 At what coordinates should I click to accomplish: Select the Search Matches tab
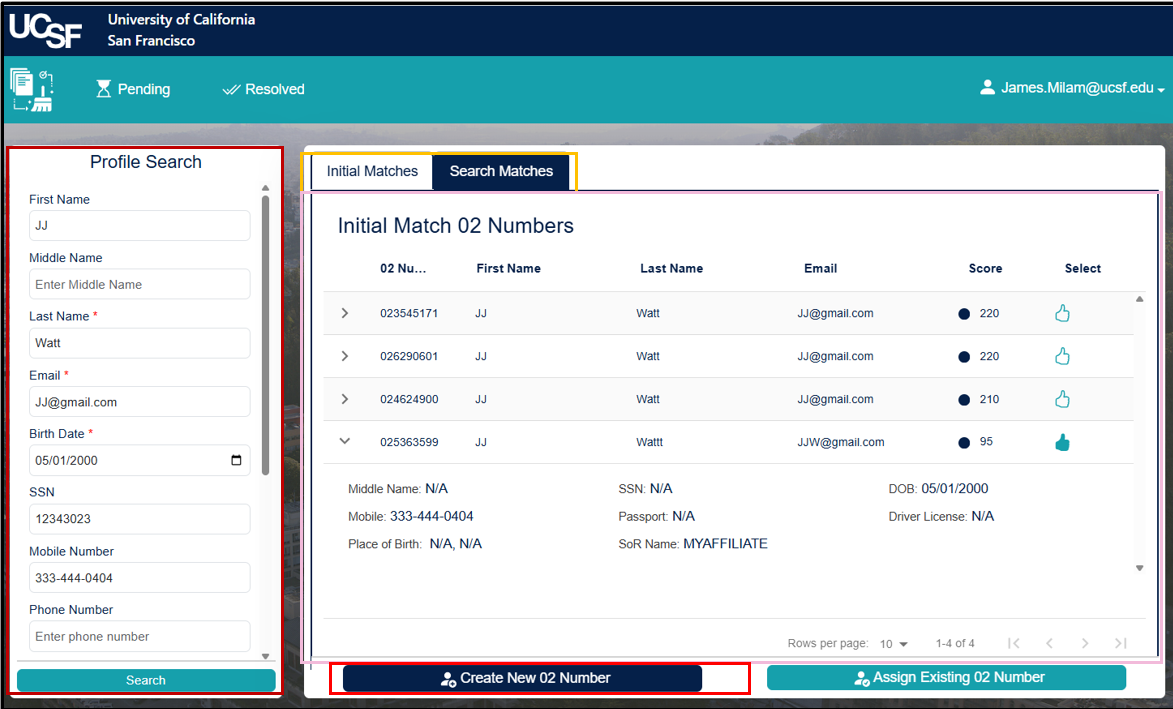point(501,171)
